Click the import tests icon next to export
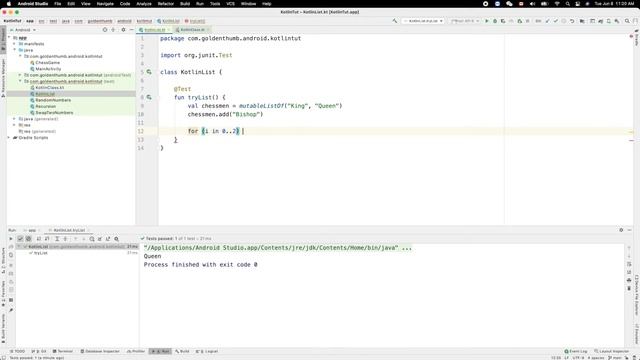 (x=100, y=239)
